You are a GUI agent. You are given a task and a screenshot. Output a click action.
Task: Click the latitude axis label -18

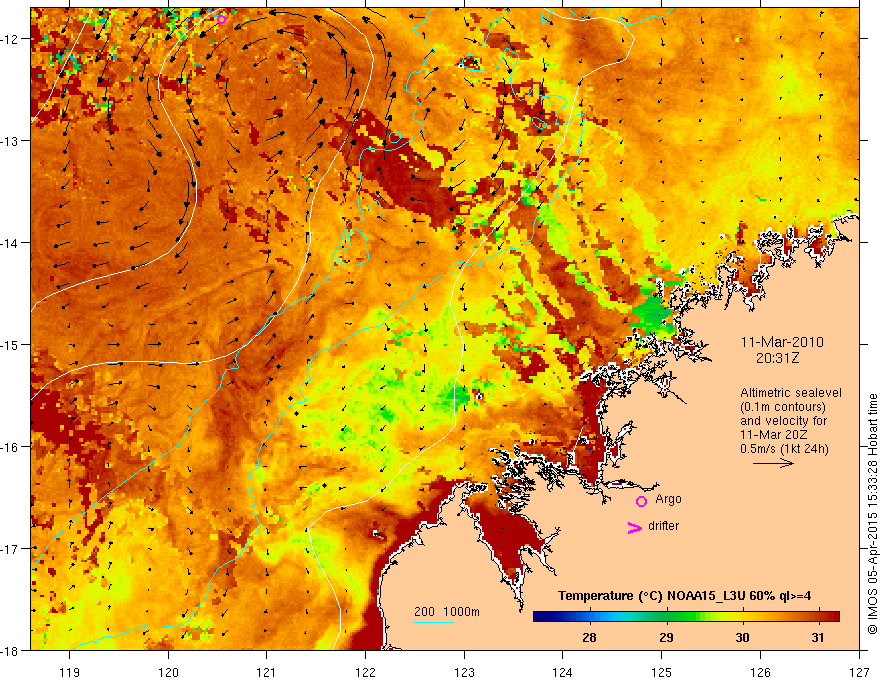pyautogui.click(x=11, y=651)
